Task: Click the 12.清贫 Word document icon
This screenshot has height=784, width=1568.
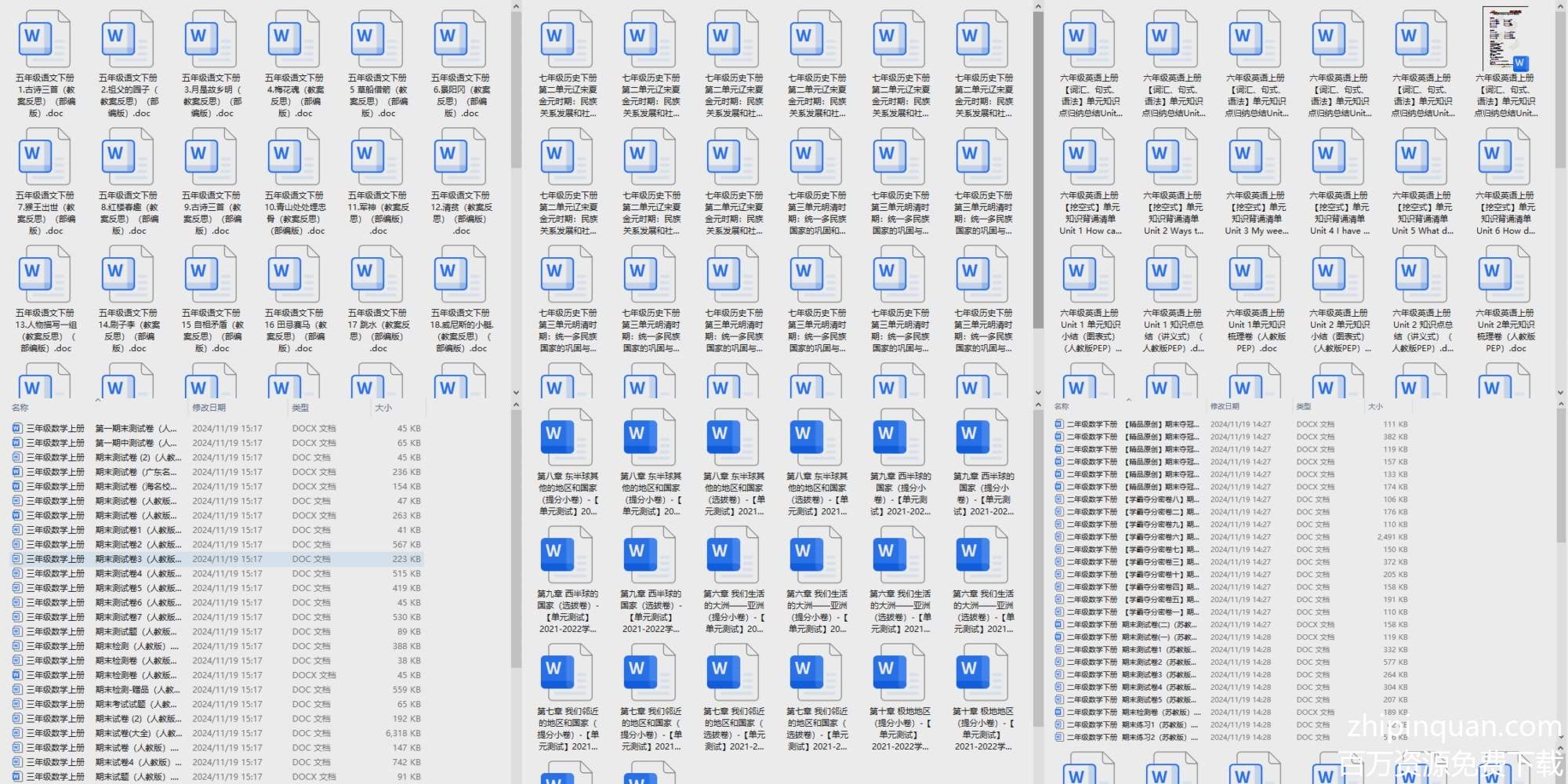Action: click(x=459, y=157)
